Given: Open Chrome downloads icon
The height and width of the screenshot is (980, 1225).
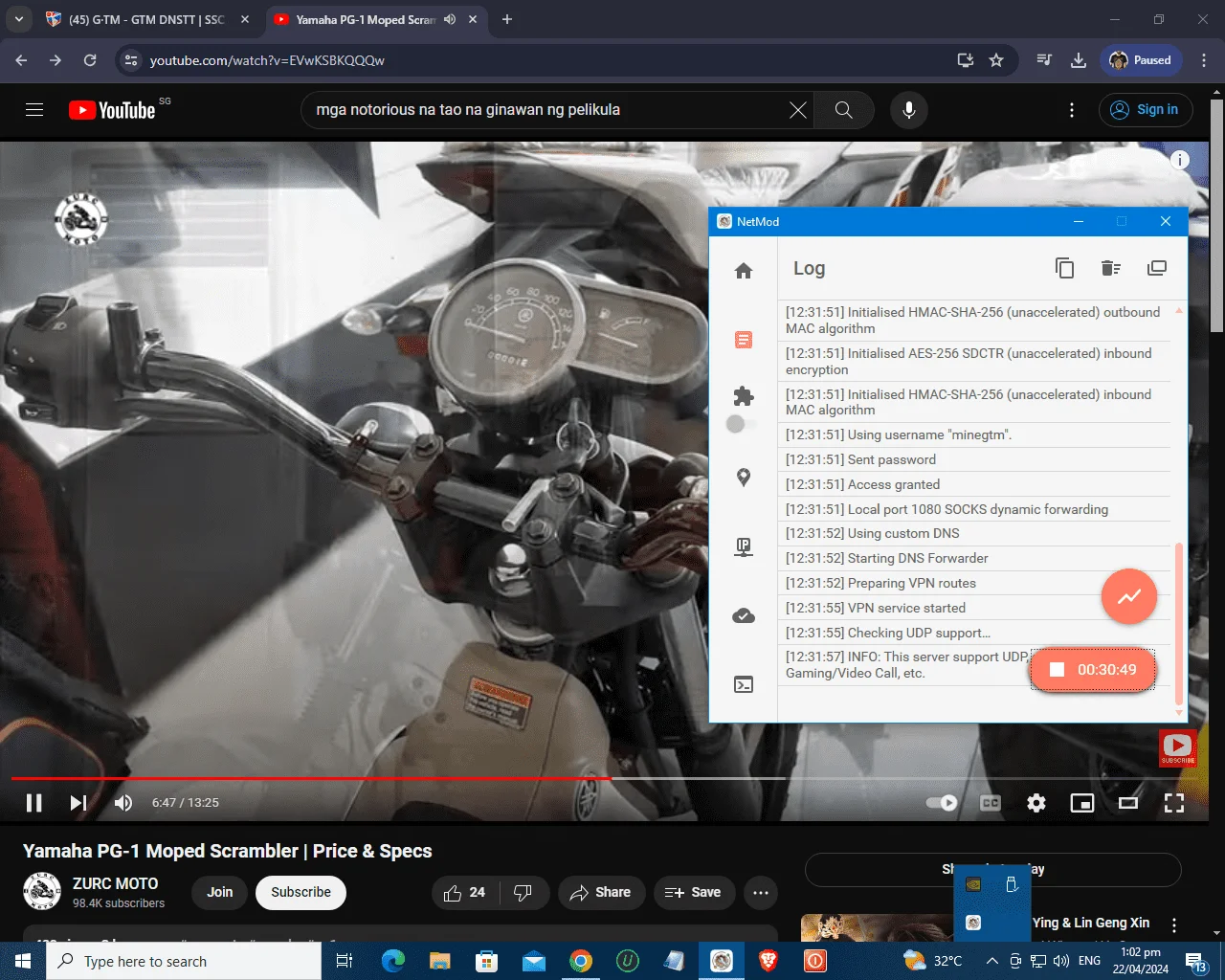Looking at the screenshot, I should point(1079,60).
